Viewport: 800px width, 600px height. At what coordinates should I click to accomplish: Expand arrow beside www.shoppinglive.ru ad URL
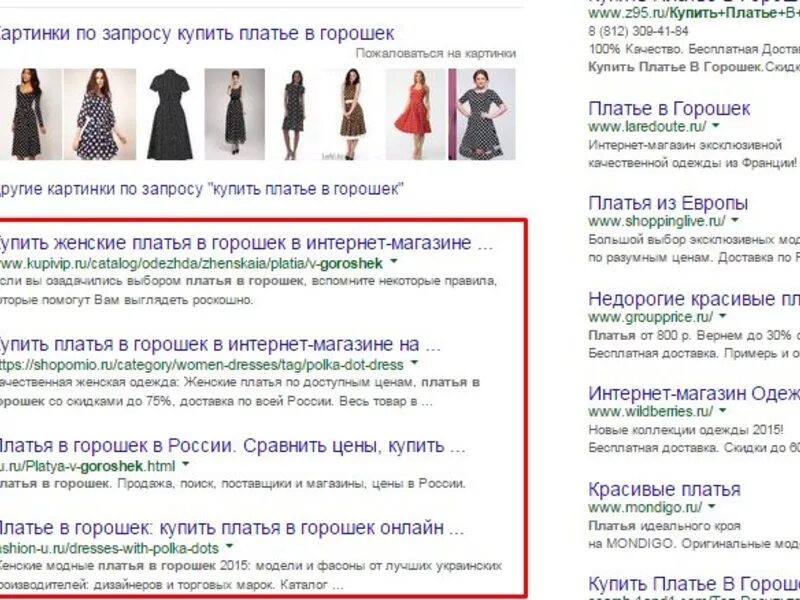tap(735, 220)
